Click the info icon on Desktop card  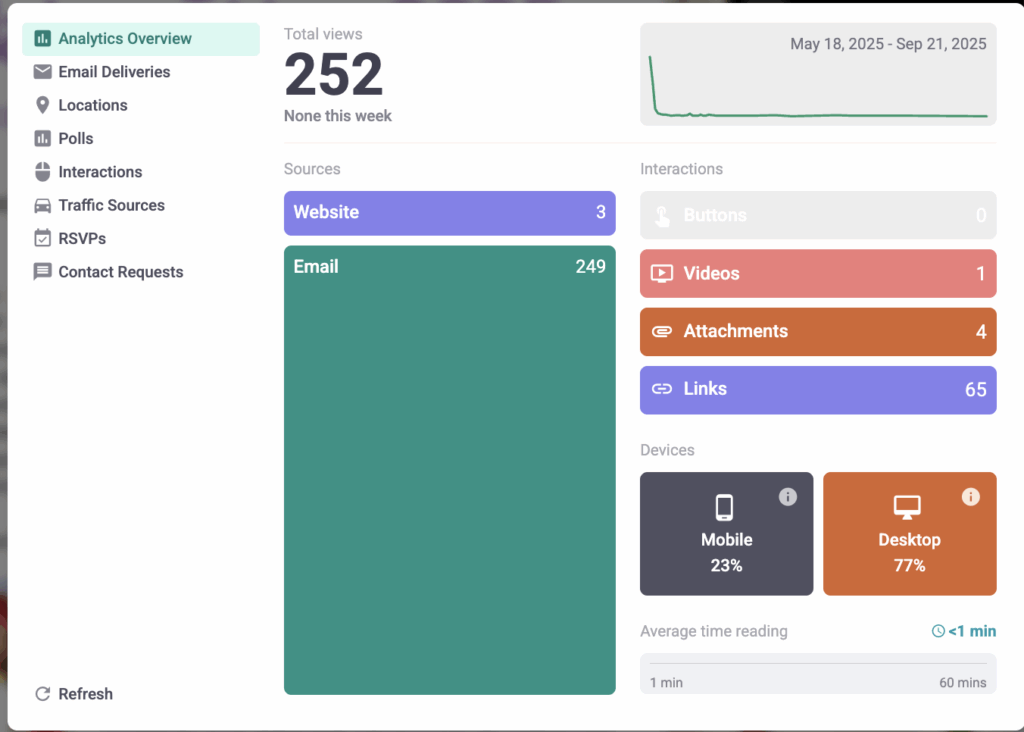click(x=970, y=497)
